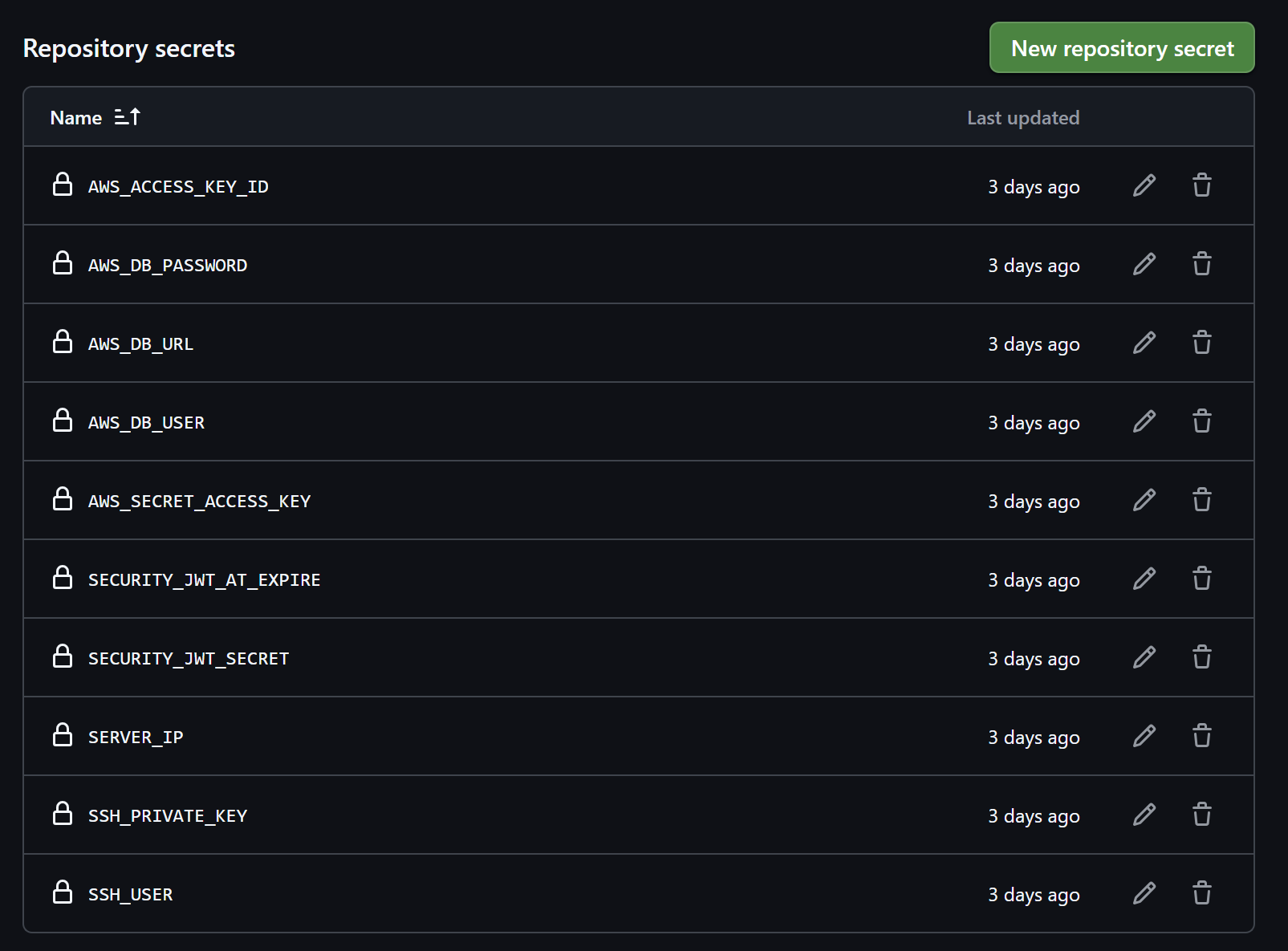
Task: Edit the SSH_PRIVATE_KEY secret
Action: pos(1144,815)
